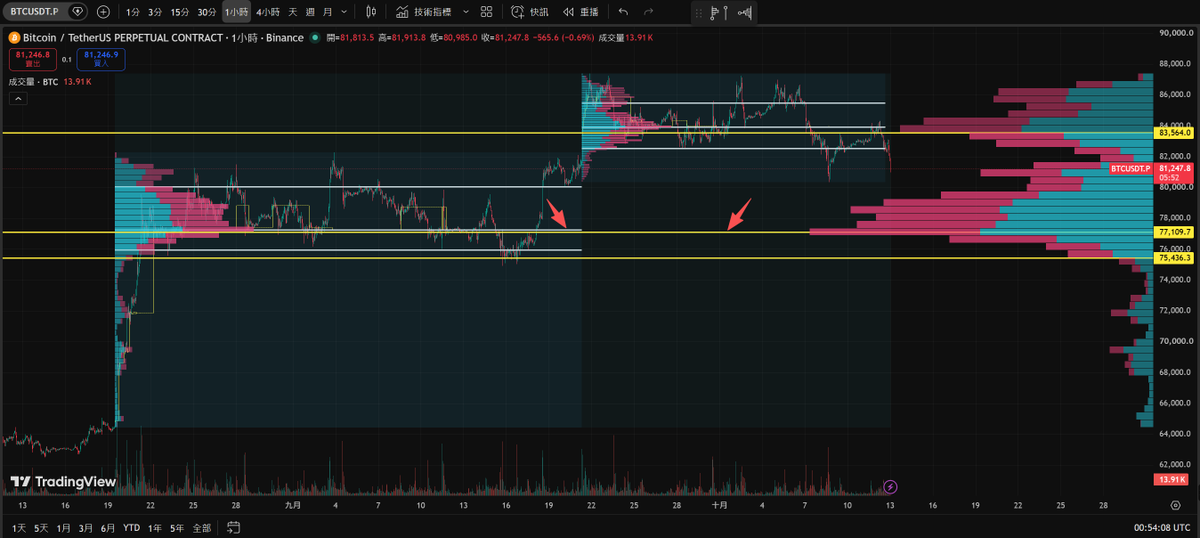Click the green market status dot
This screenshot has height=538, width=1200.
tap(315, 37)
